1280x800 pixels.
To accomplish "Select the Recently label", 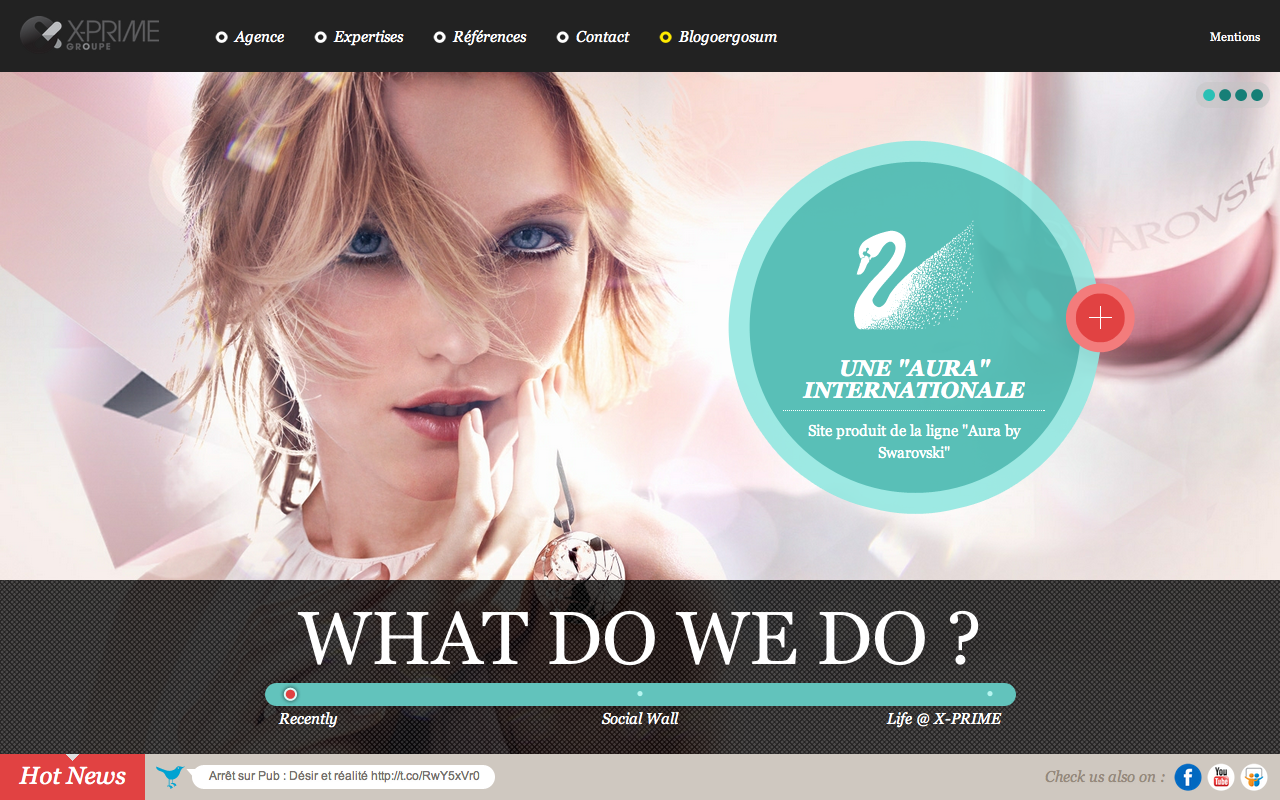I will pos(308,719).
